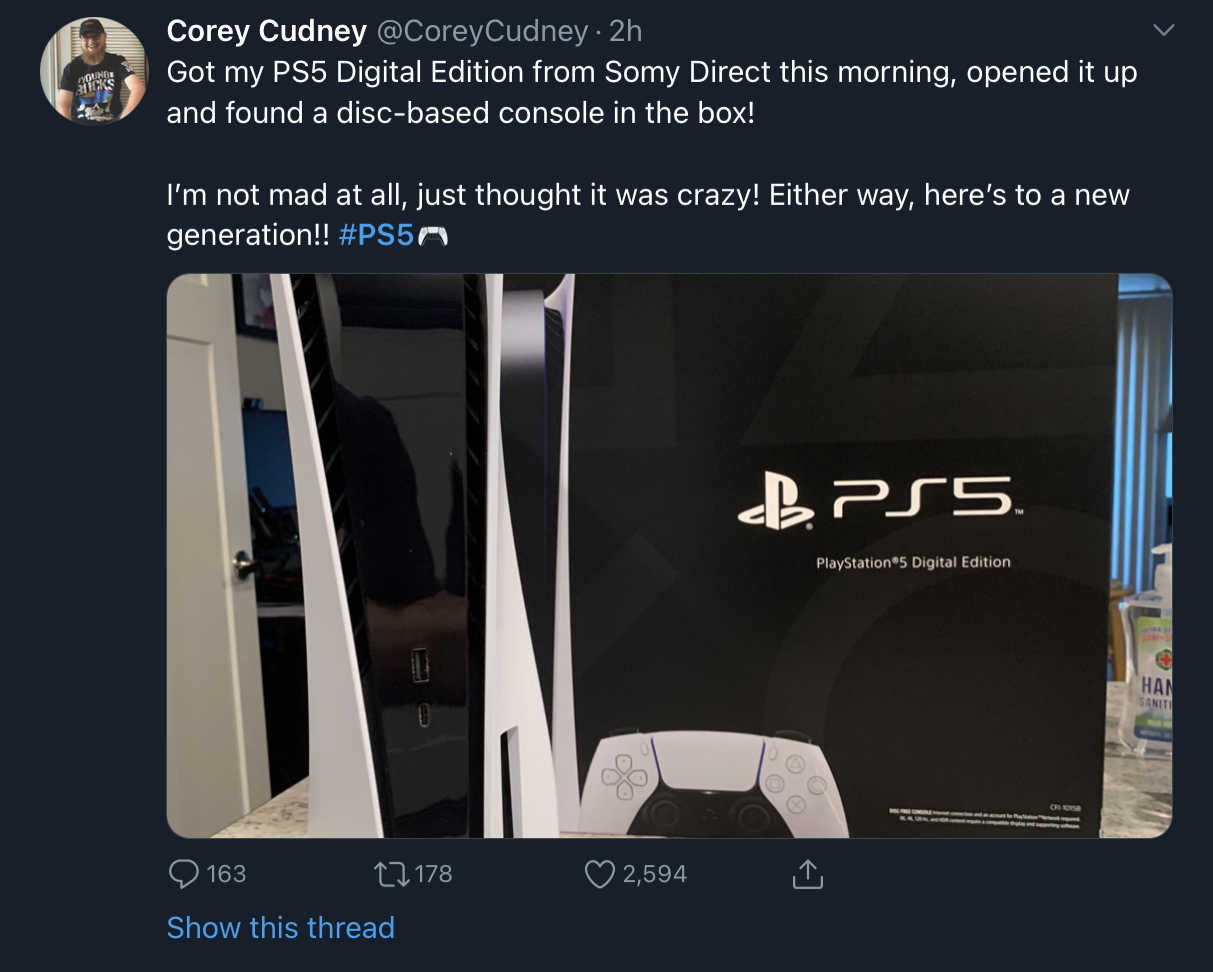Click the 2,594 likes count
Image resolution: width=1213 pixels, height=972 pixels.
[x=654, y=874]
